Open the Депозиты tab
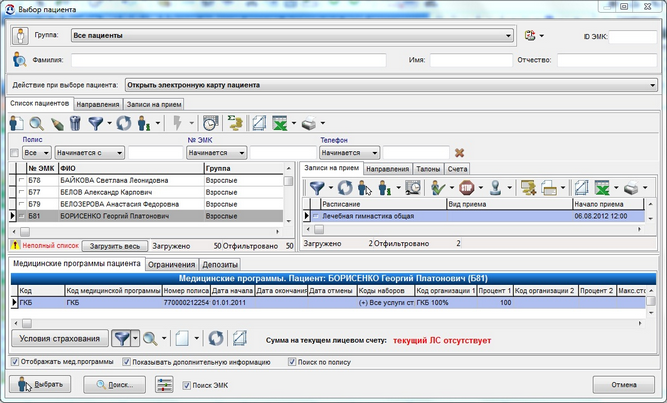The image size is (667, 403). (x=219, y=265)
